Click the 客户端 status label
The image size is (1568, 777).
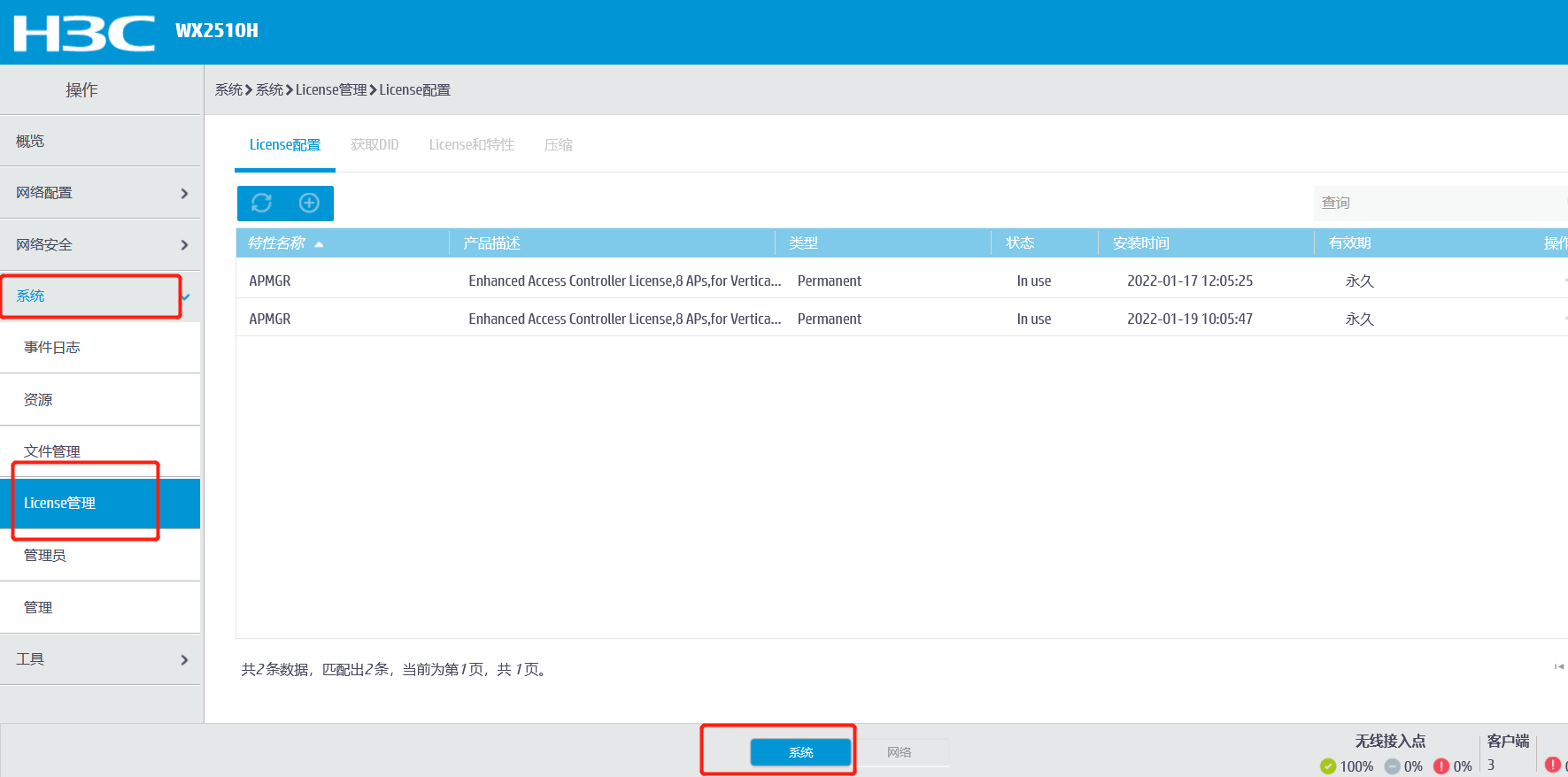click(x=1509, y=742)
